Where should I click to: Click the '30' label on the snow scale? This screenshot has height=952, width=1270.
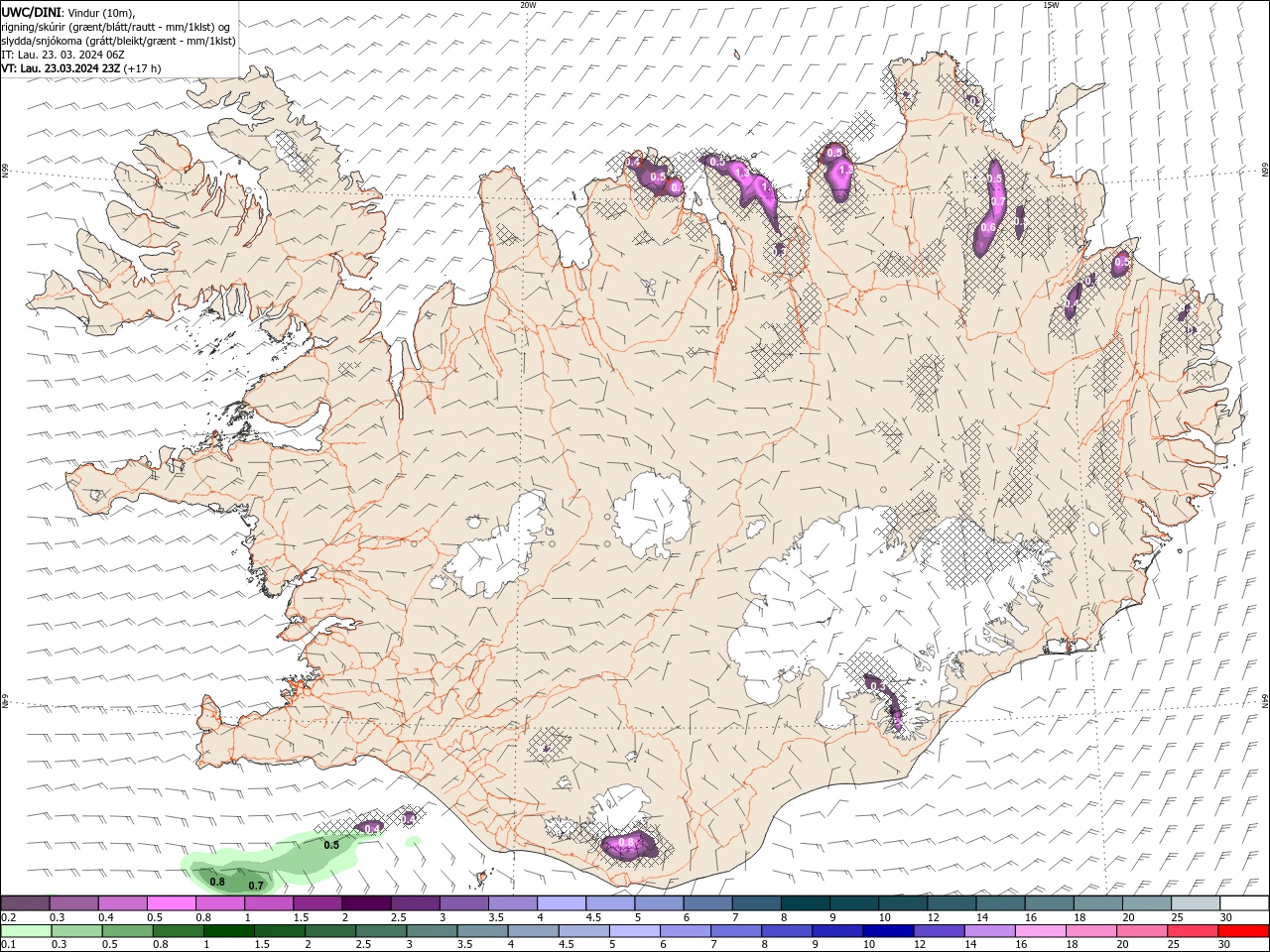[1226, 917]
